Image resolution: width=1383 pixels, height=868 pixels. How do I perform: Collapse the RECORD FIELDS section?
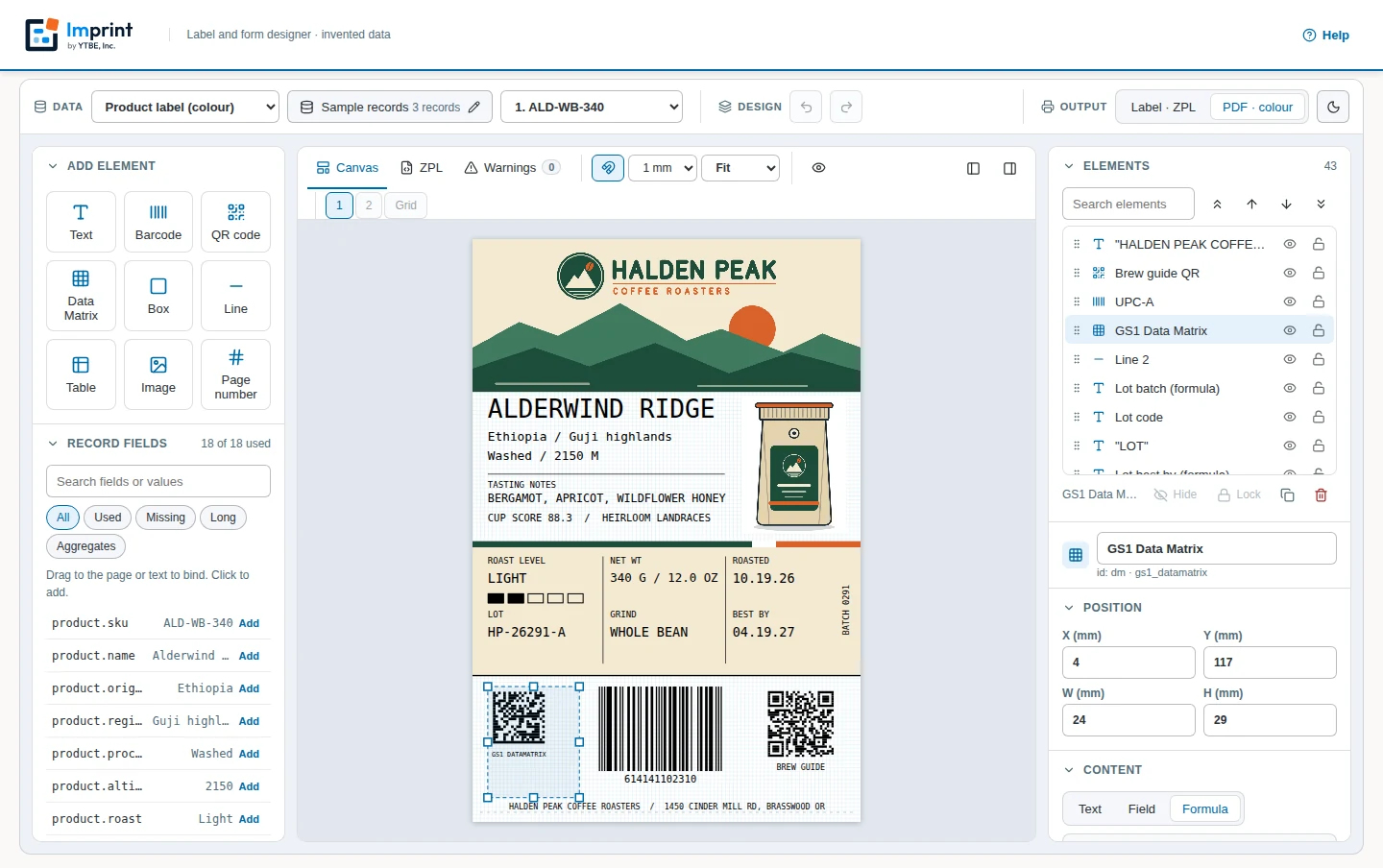pyautogui.click(x=107, y=443)
